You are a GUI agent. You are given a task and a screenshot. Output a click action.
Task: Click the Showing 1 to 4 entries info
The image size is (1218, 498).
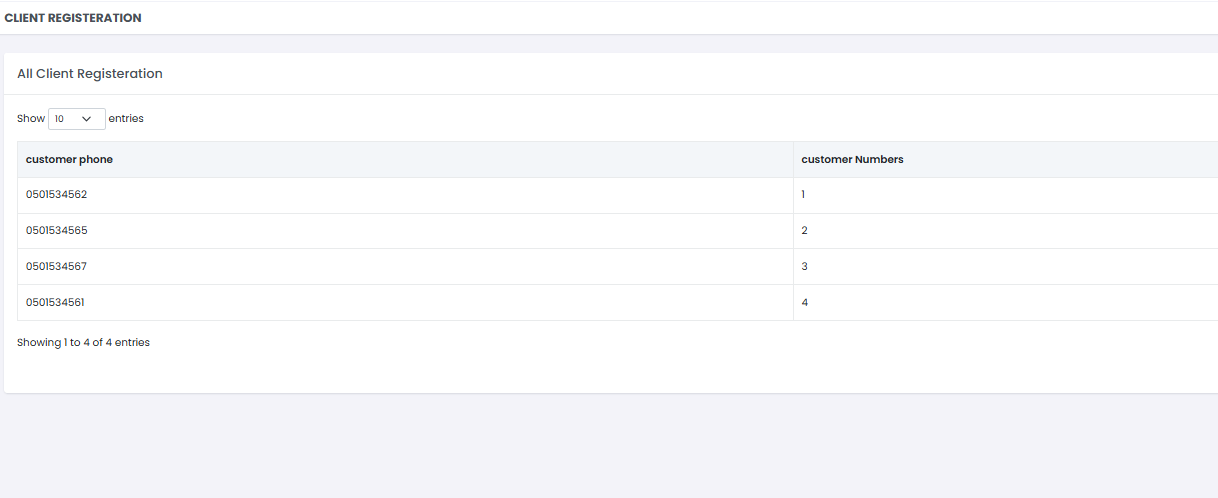pos(83,343)
